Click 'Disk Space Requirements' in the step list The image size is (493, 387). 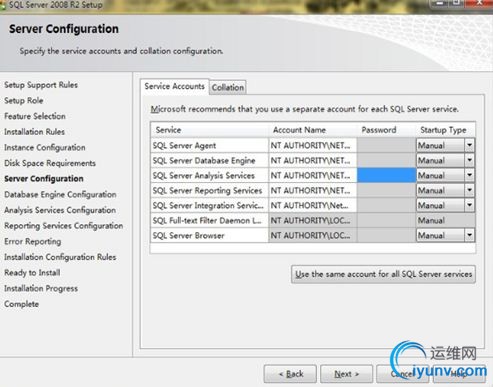pos(50,163)
